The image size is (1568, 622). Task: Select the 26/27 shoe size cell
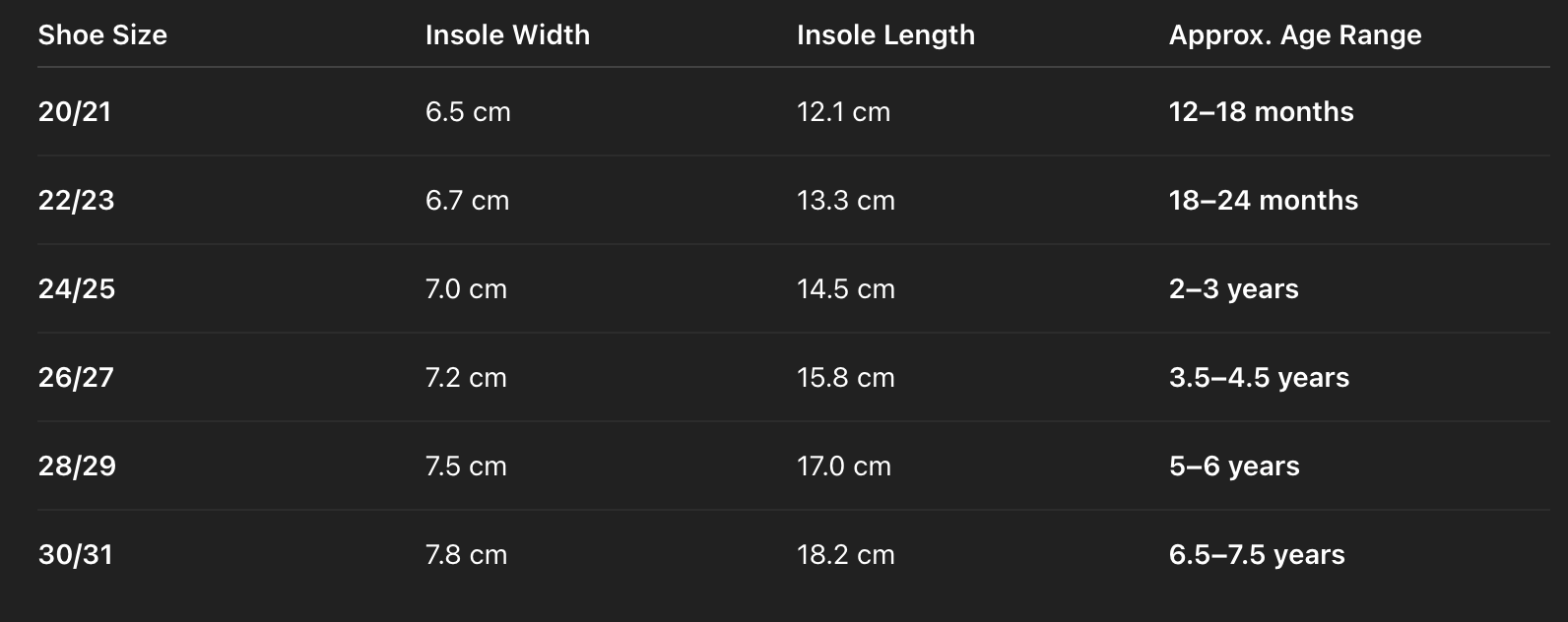[76, 378]
